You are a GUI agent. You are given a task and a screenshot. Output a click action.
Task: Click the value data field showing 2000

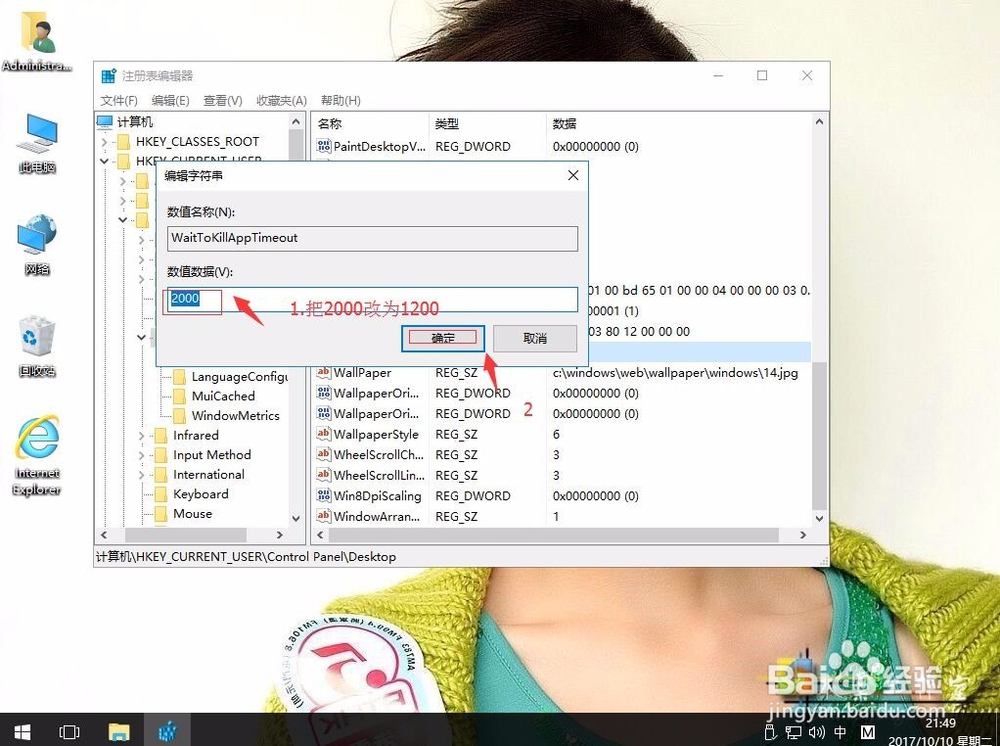(x=192, y=298)
